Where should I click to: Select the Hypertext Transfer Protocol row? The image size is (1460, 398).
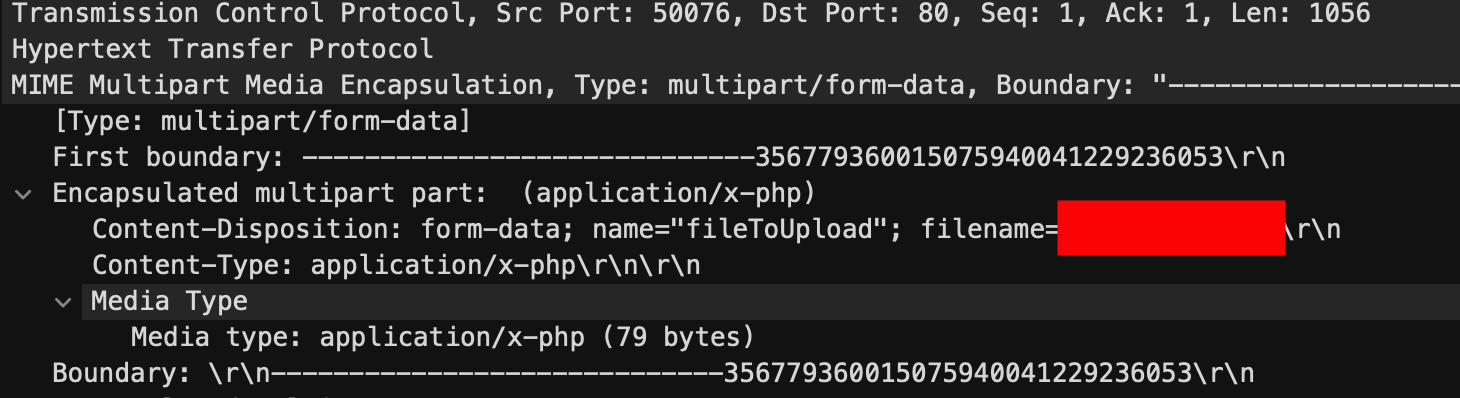(x=730, y=50)
